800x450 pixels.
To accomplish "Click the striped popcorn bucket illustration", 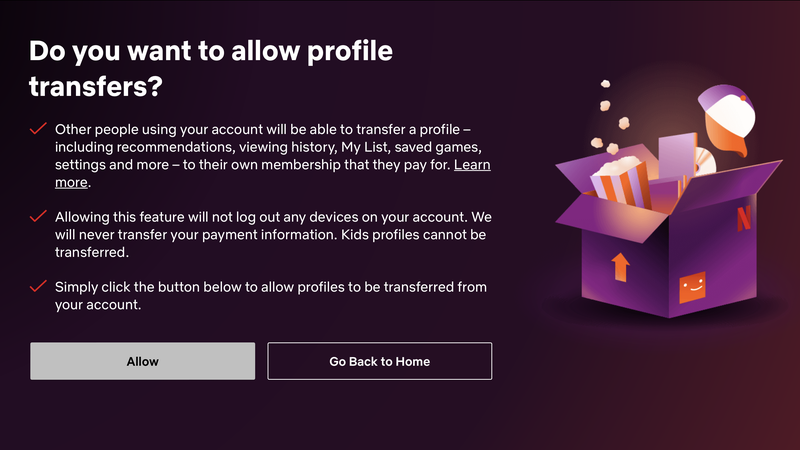I will 620,182.
